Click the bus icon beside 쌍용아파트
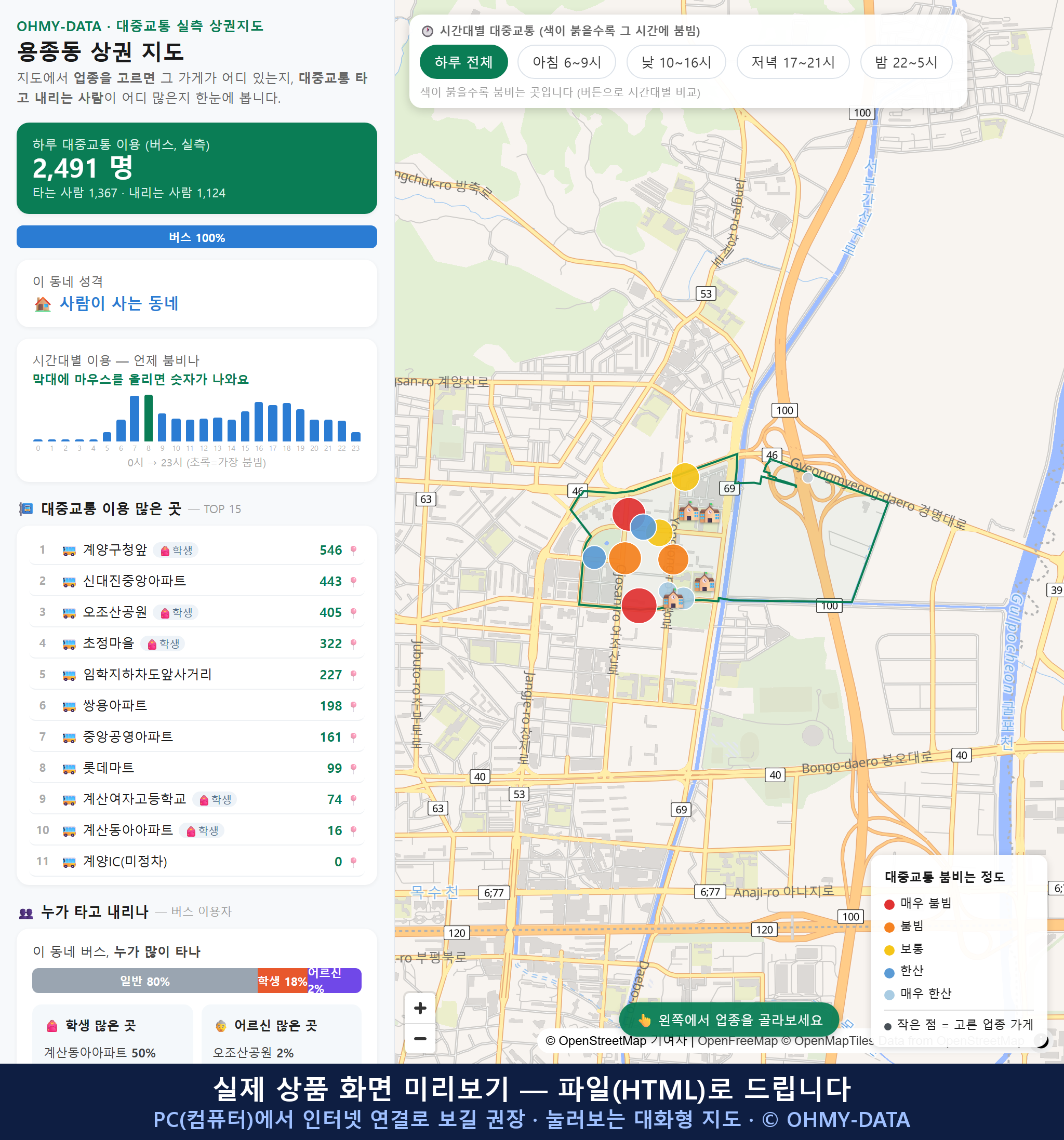 69,706
